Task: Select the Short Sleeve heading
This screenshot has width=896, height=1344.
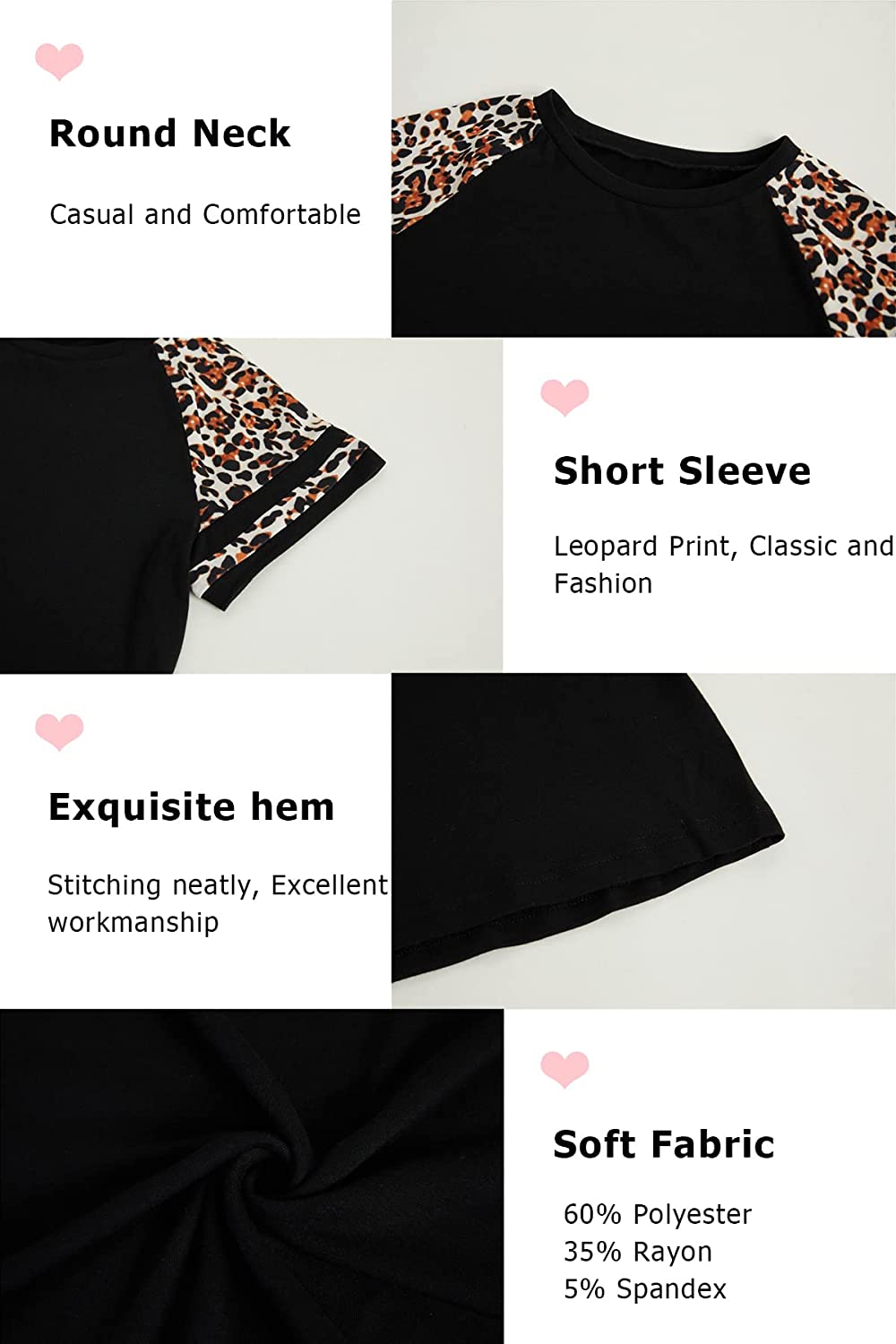Action: pyautogui.click(x=682, y=470)
